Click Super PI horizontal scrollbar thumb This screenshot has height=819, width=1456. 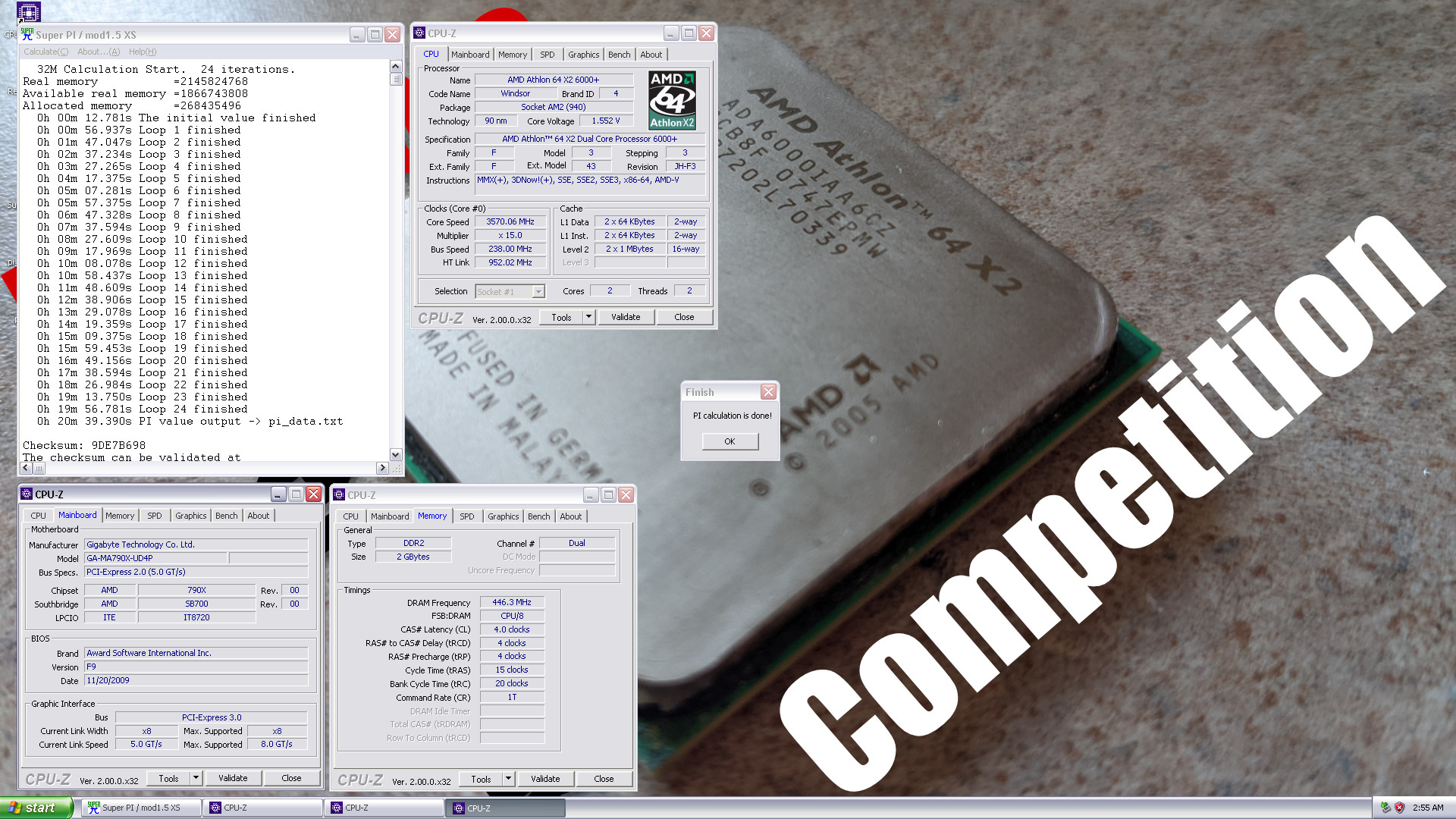[39, 468]
